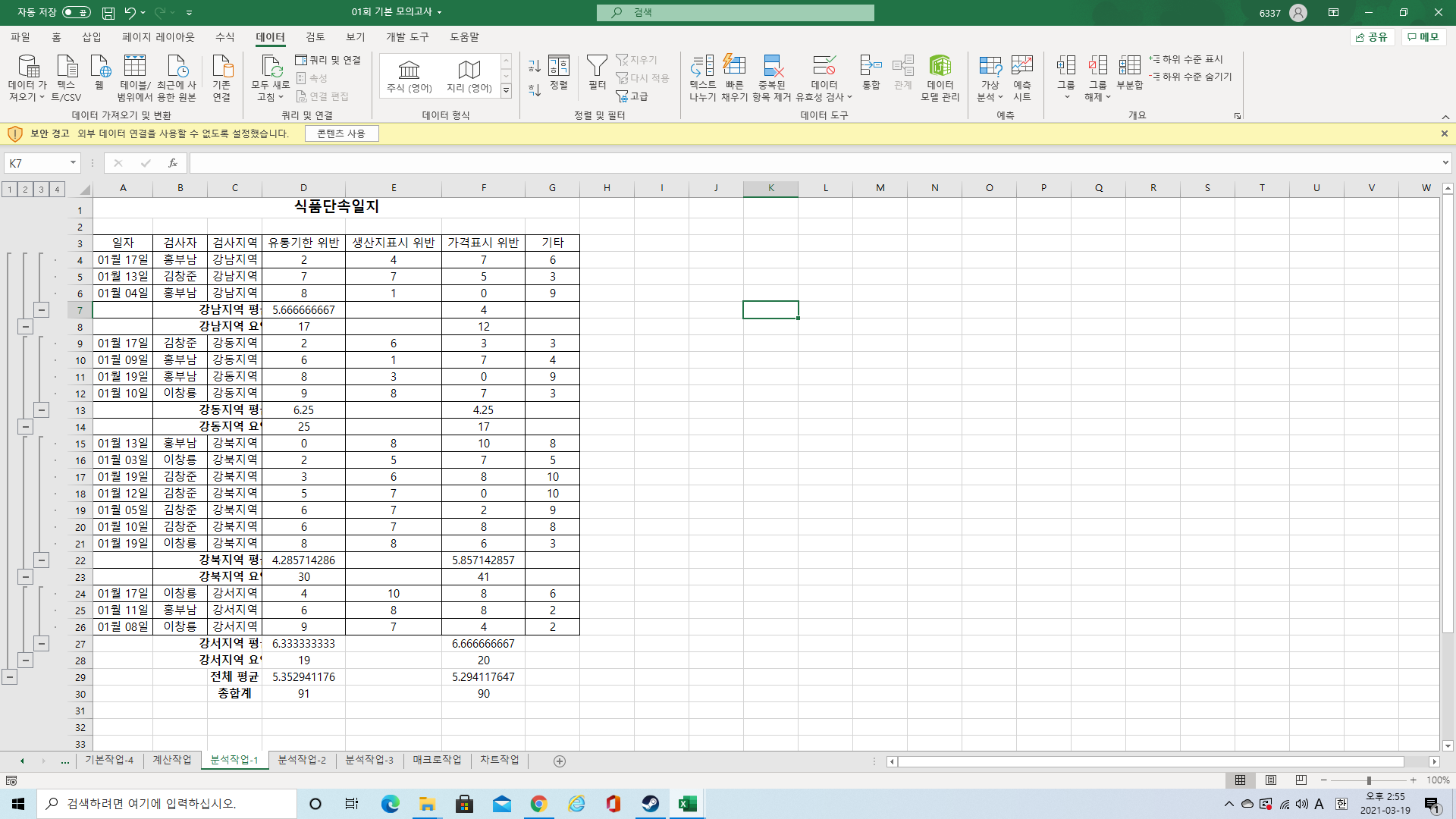Click the 콘텐츠 사용 (Enable Content) button

(x=341, y=133)
